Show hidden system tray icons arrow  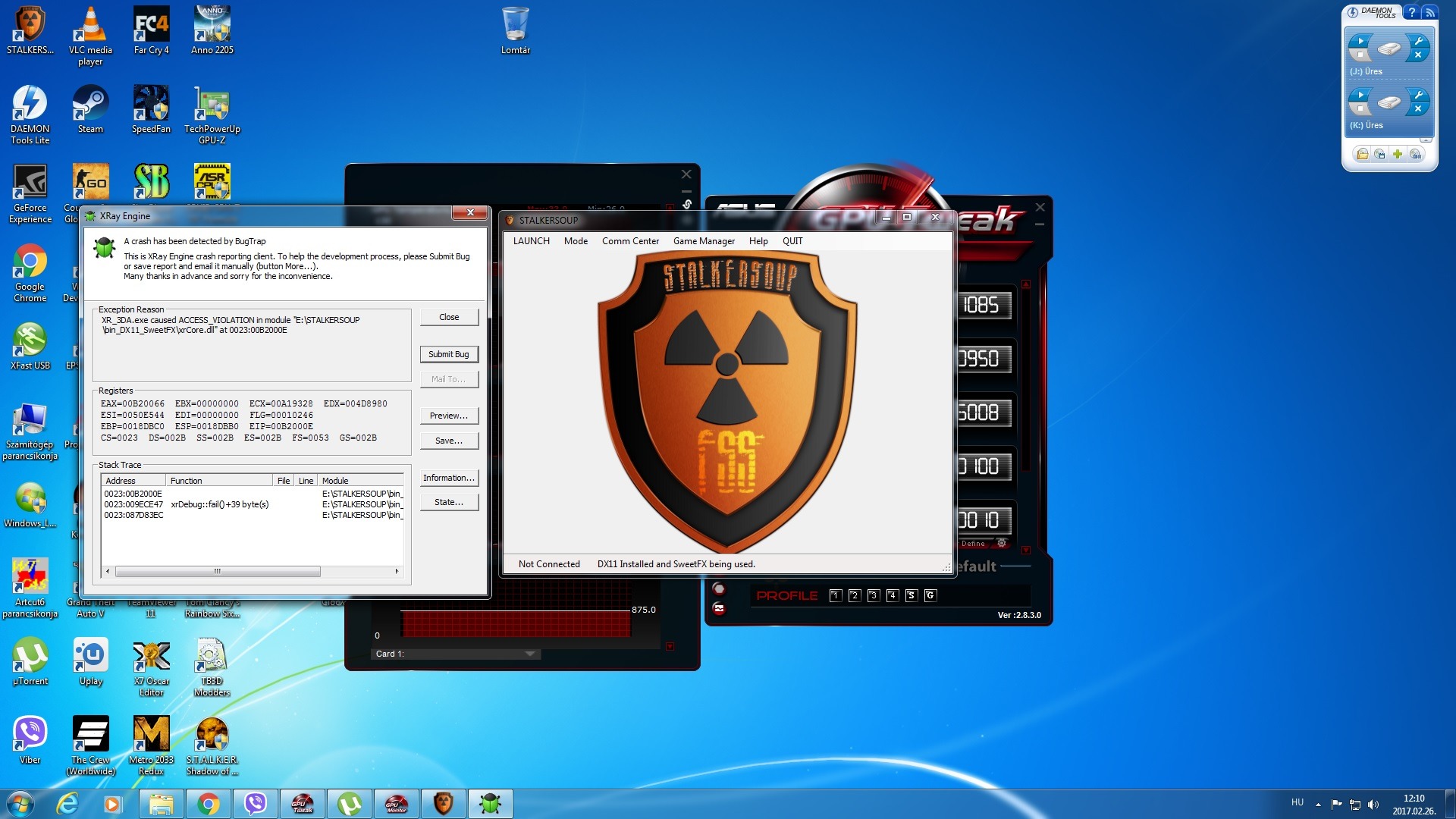(x=1318, y=804)
